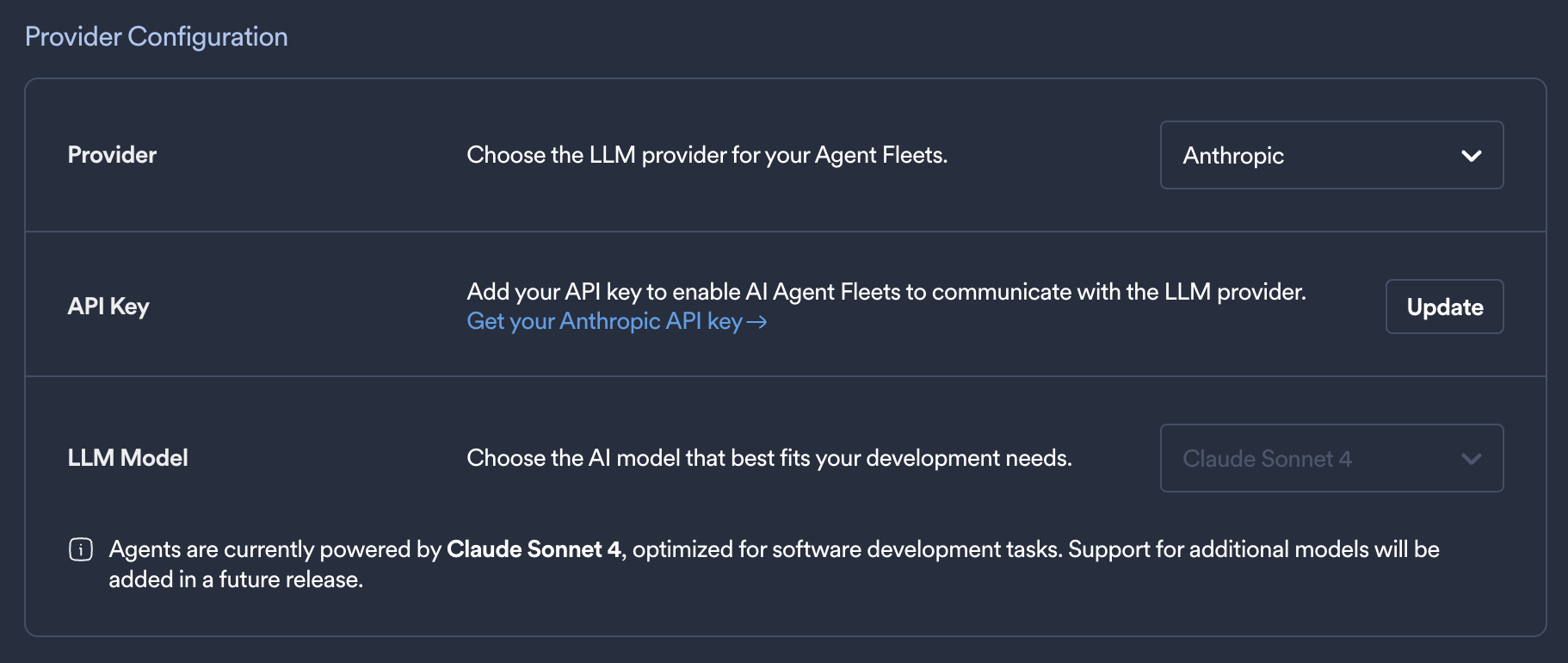This screenshot has width=1568, height=663.
Task: Click the API key description text
Action: coord(886,291)
